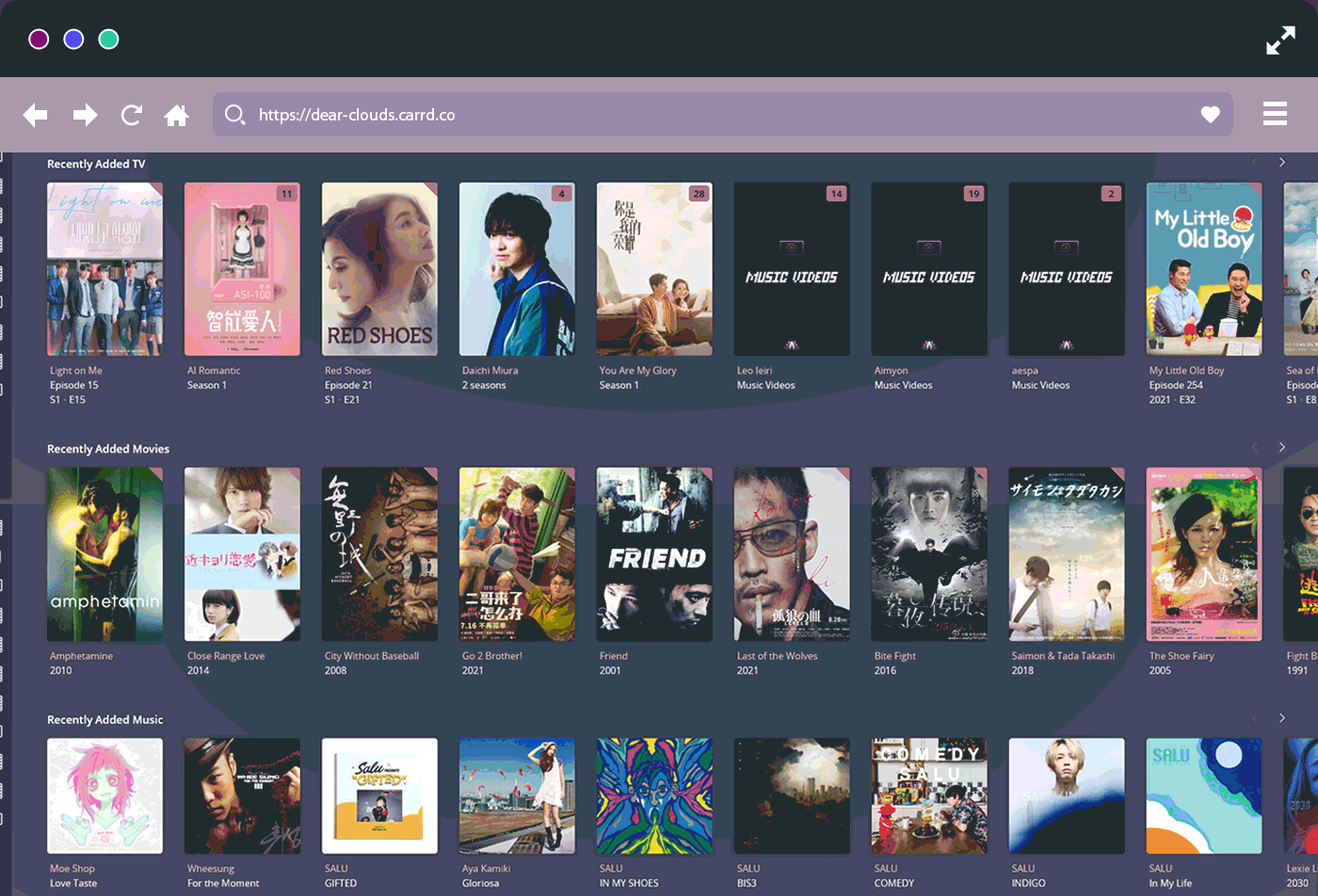This screenshot has height=896, width=1318.
Task: Open aespa Music Videos tile
Action: click(1067, 269)
